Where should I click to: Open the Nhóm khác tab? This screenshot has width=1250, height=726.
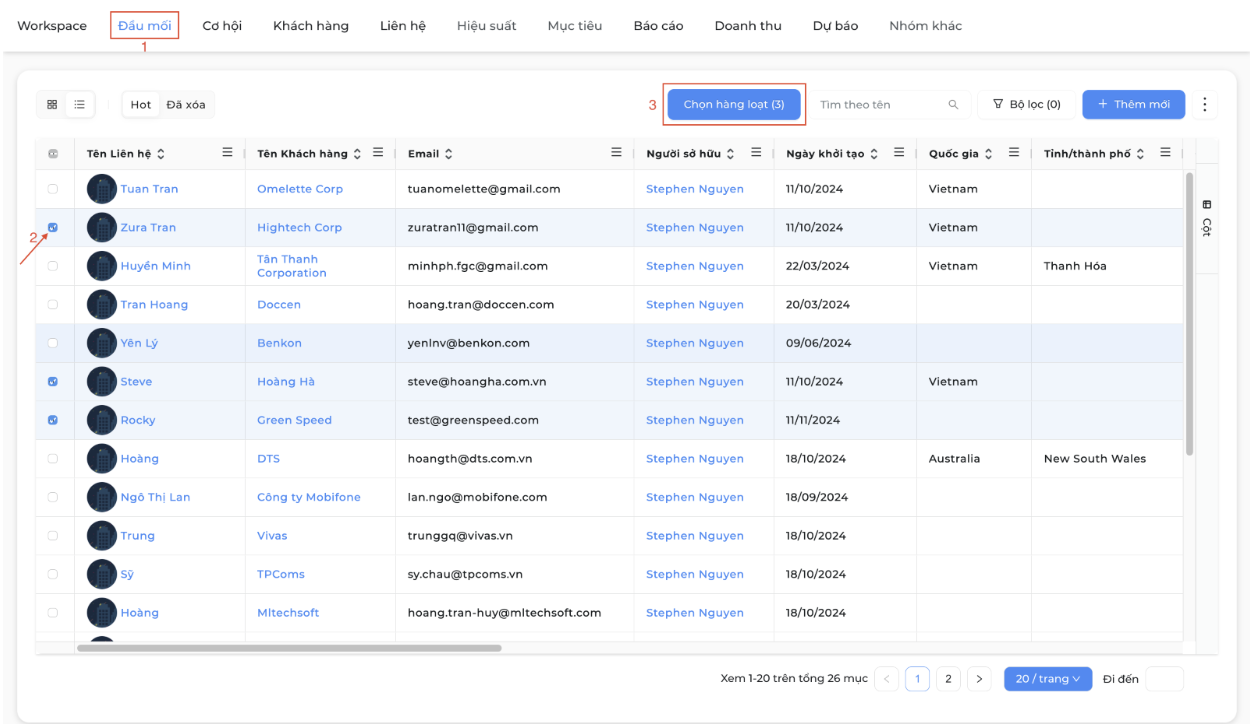click(x=925, y=26)
